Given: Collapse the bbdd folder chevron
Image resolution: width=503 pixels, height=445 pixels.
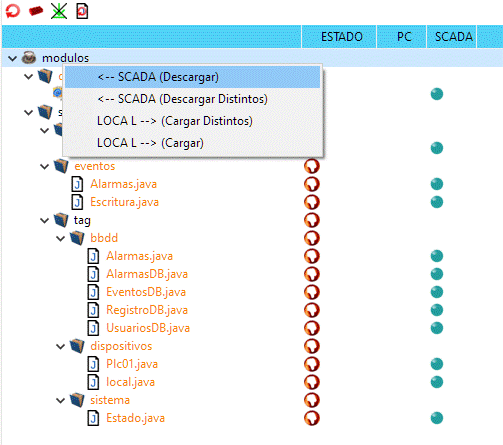Looking at the screenshot, I should (60, 238).
